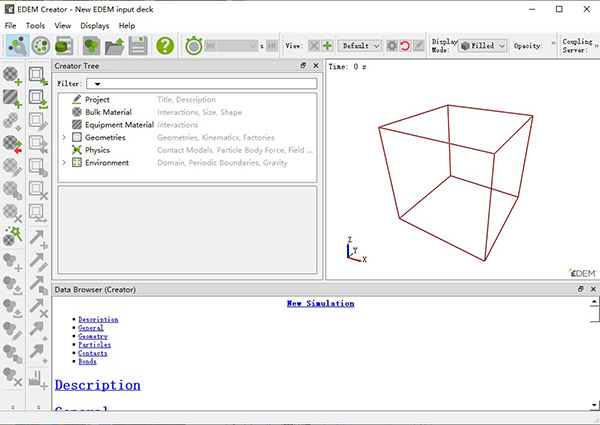Click the add equipment material icon
Screen dimensions: 600x425
[x=13, y=98]
